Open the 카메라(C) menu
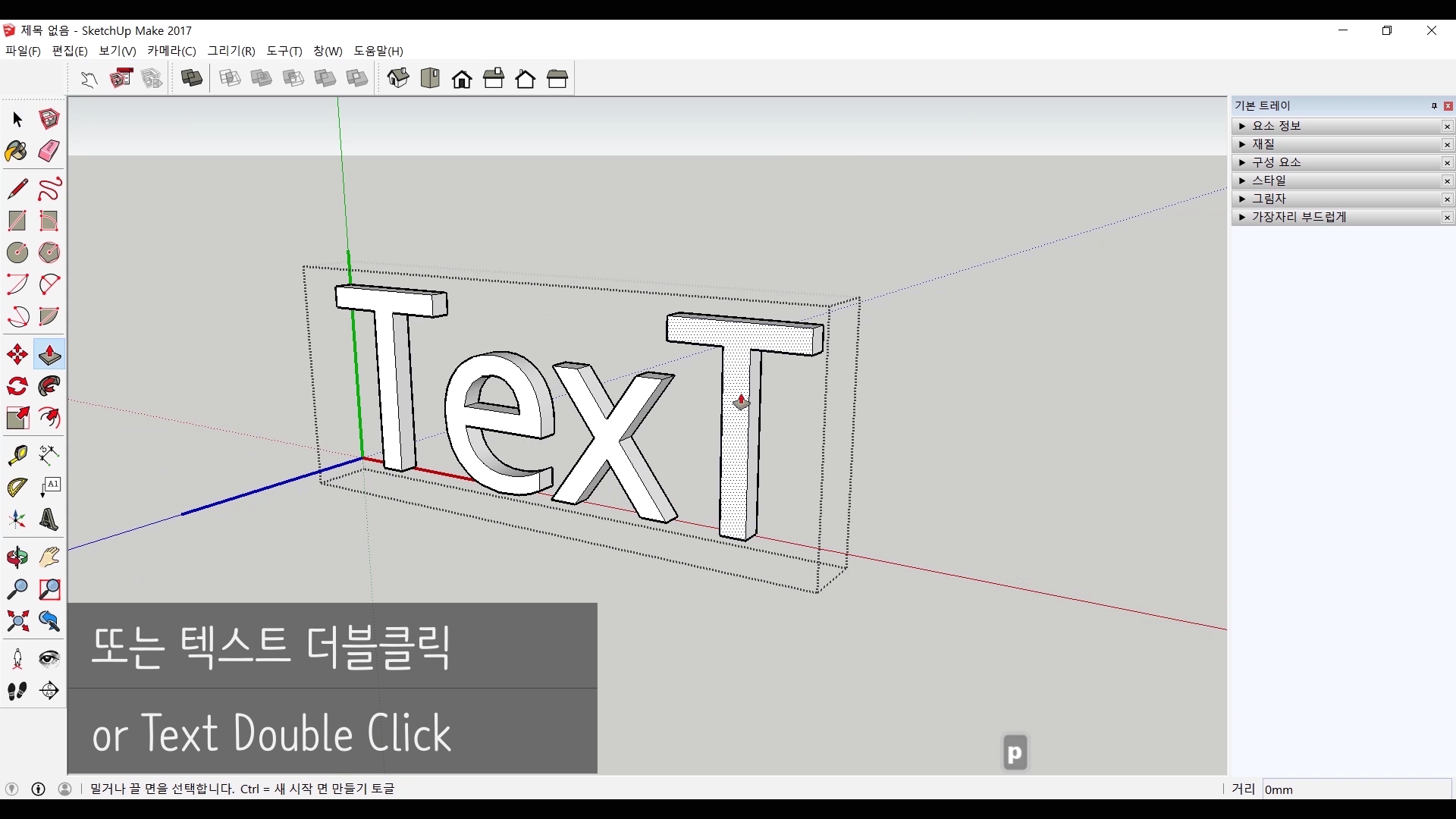 point(171,51)
